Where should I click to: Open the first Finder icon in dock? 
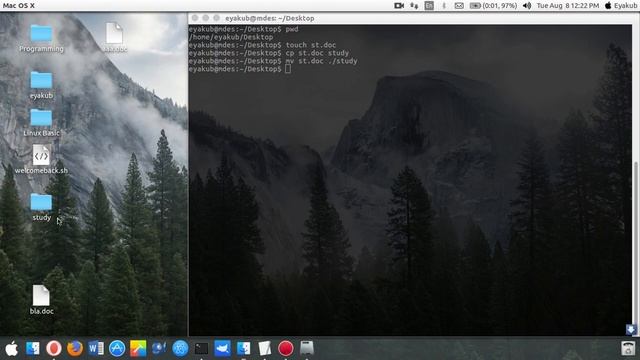[x=33, y=349]
